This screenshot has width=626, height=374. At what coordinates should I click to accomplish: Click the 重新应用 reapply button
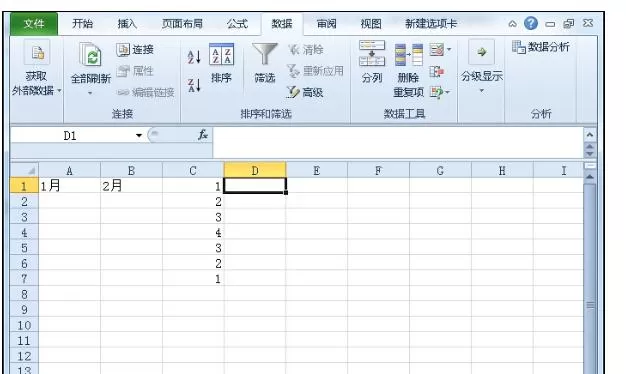tap(315, 71)
